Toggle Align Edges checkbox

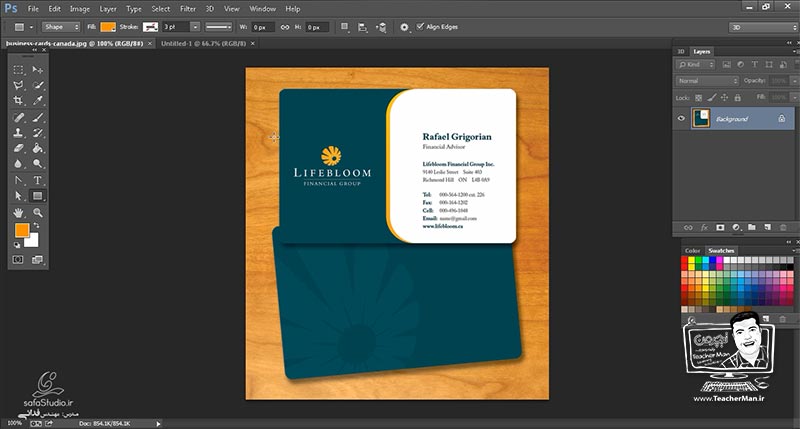(x=420, y=27)
